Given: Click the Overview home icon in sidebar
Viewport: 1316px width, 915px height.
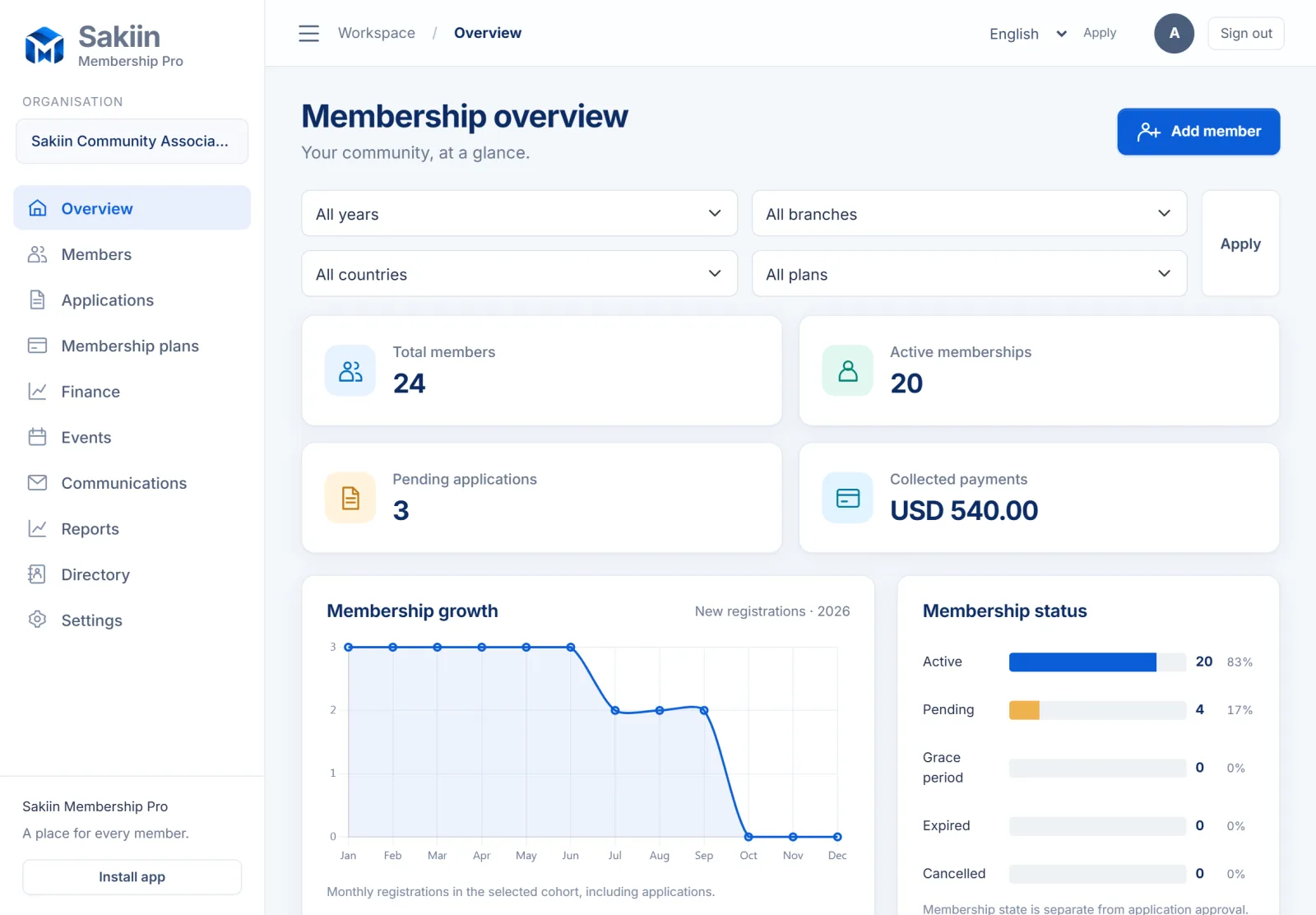Looking at the screenshot, I should tap(37, 208).
